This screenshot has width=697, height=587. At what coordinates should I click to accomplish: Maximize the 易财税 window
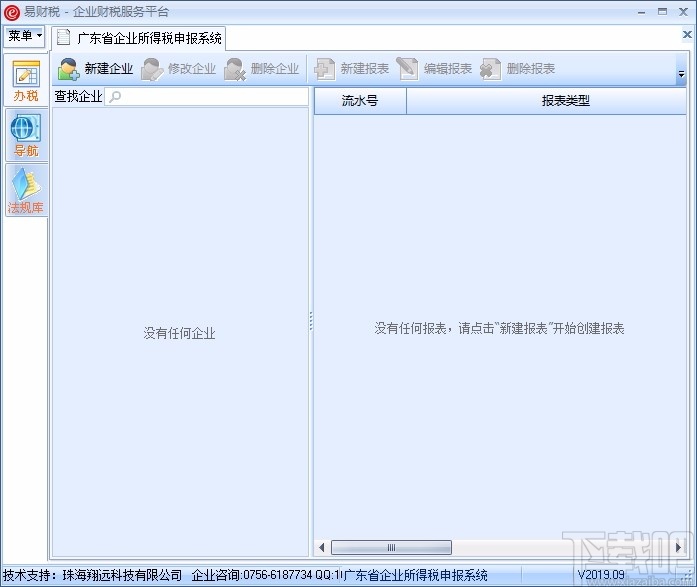(662, 12)
